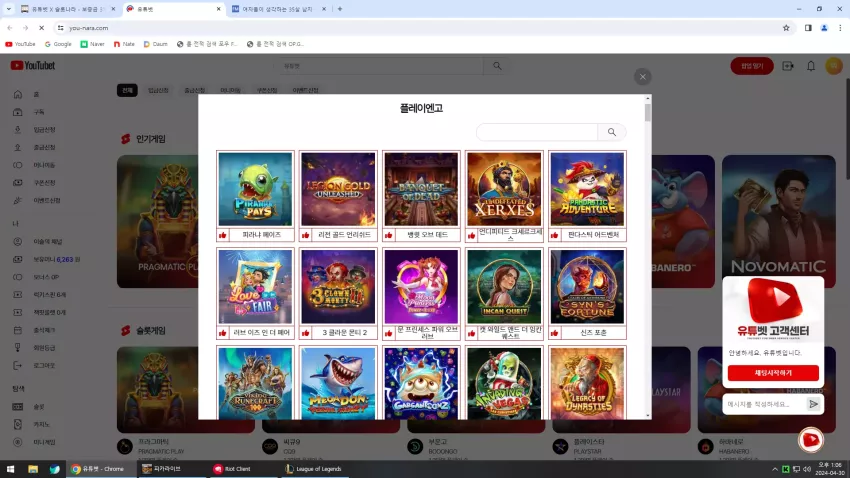This screenshot has height=478, width=850.
Task: Click the top search bar magnifier
Action: tap(497, 66)
